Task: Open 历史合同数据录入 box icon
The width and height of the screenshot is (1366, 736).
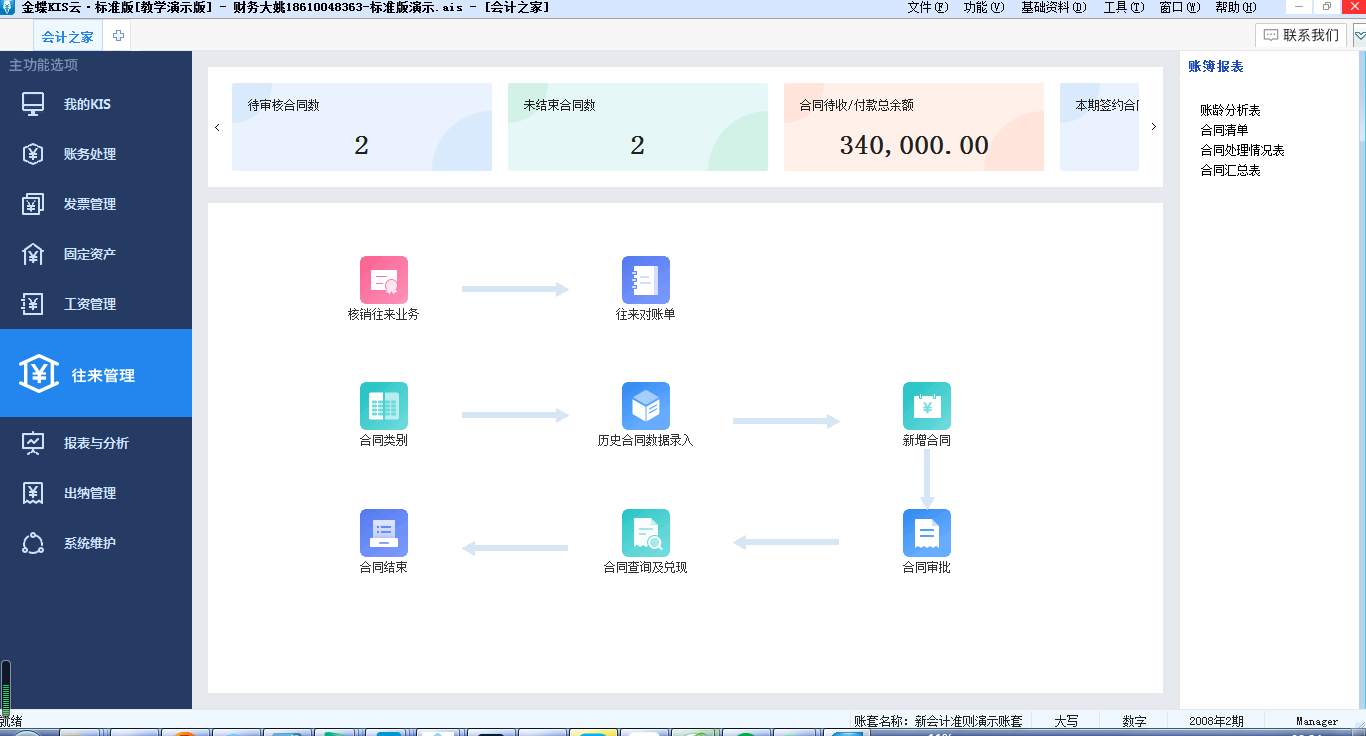Action: pyautogui.click(x=646, y=406)
